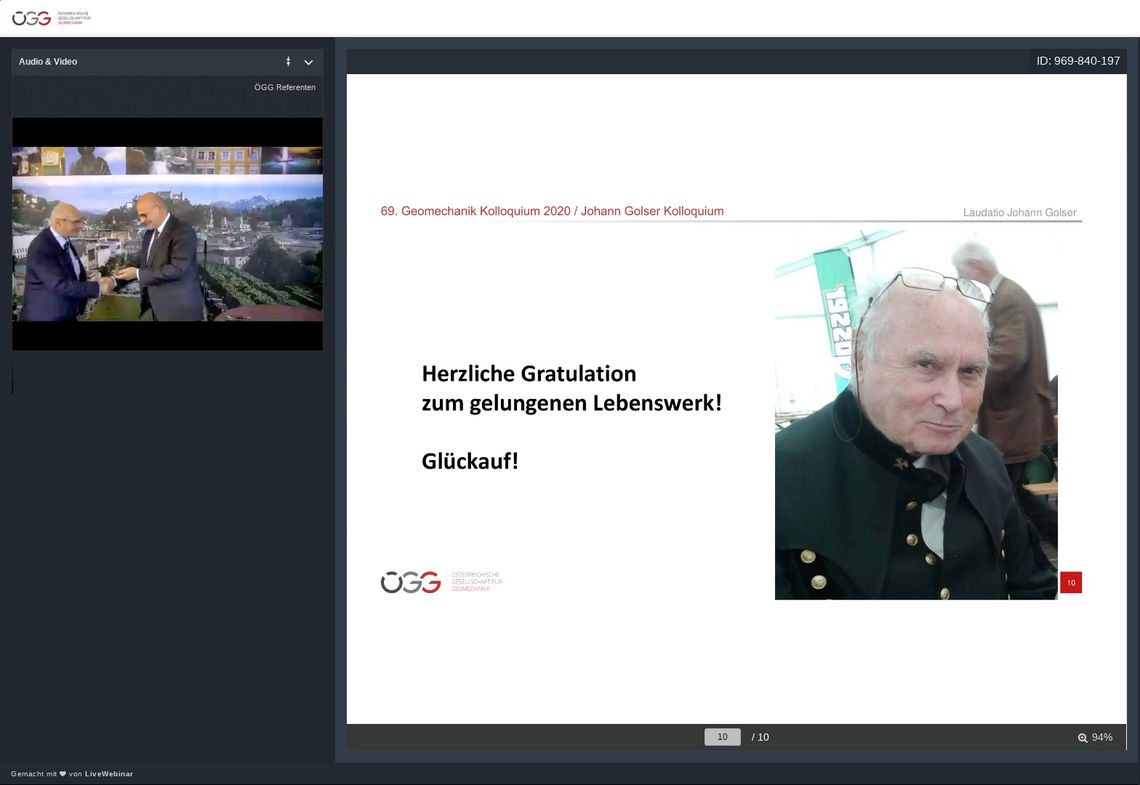Click the total page count label

tap(760, 737)
